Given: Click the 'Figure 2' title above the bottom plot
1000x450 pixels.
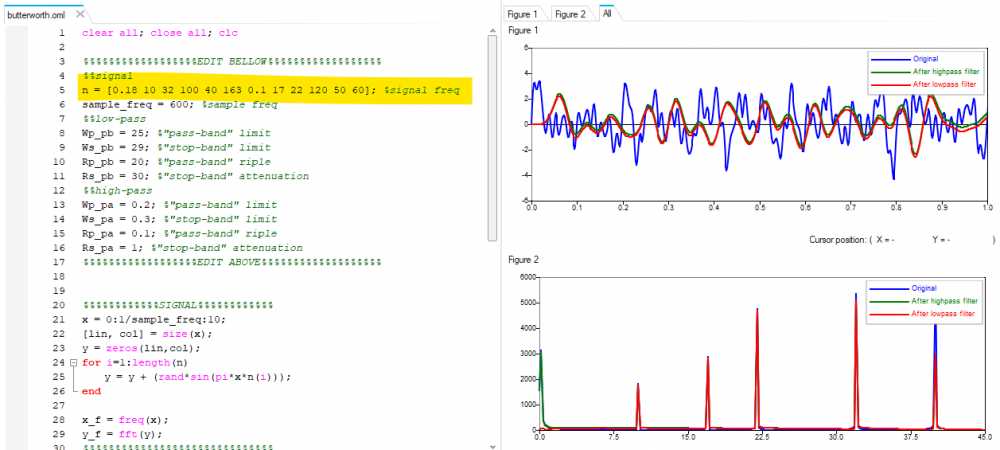Looking at the screenshot, I should tap(523, 259).
